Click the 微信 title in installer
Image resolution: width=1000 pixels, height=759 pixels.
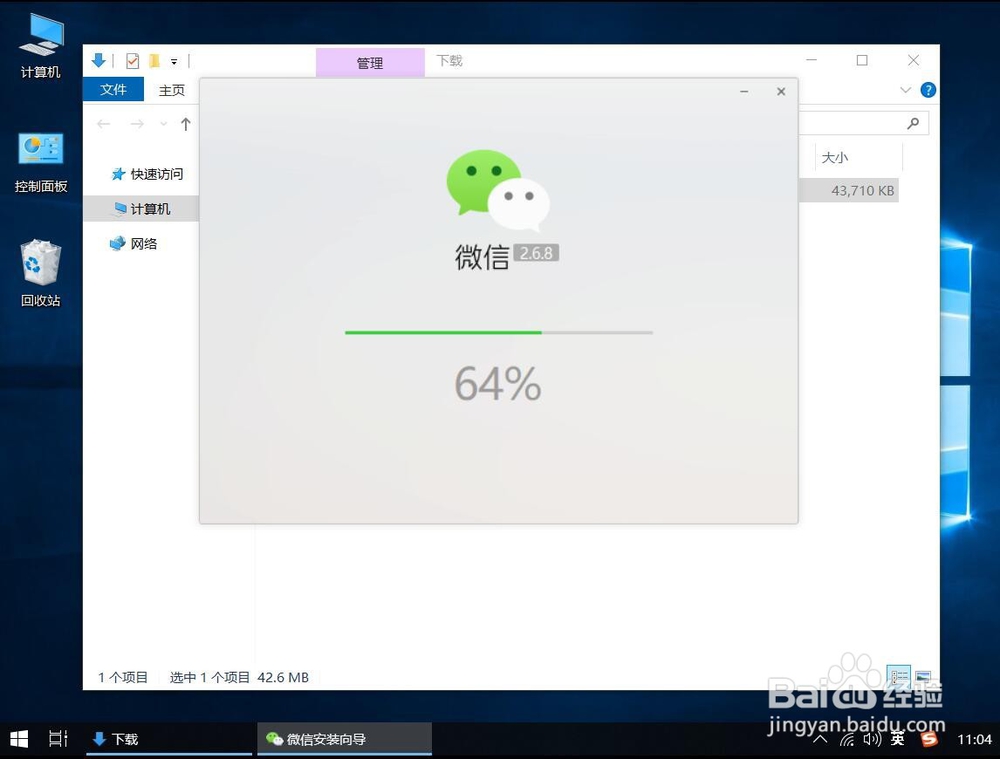(482, 257)
